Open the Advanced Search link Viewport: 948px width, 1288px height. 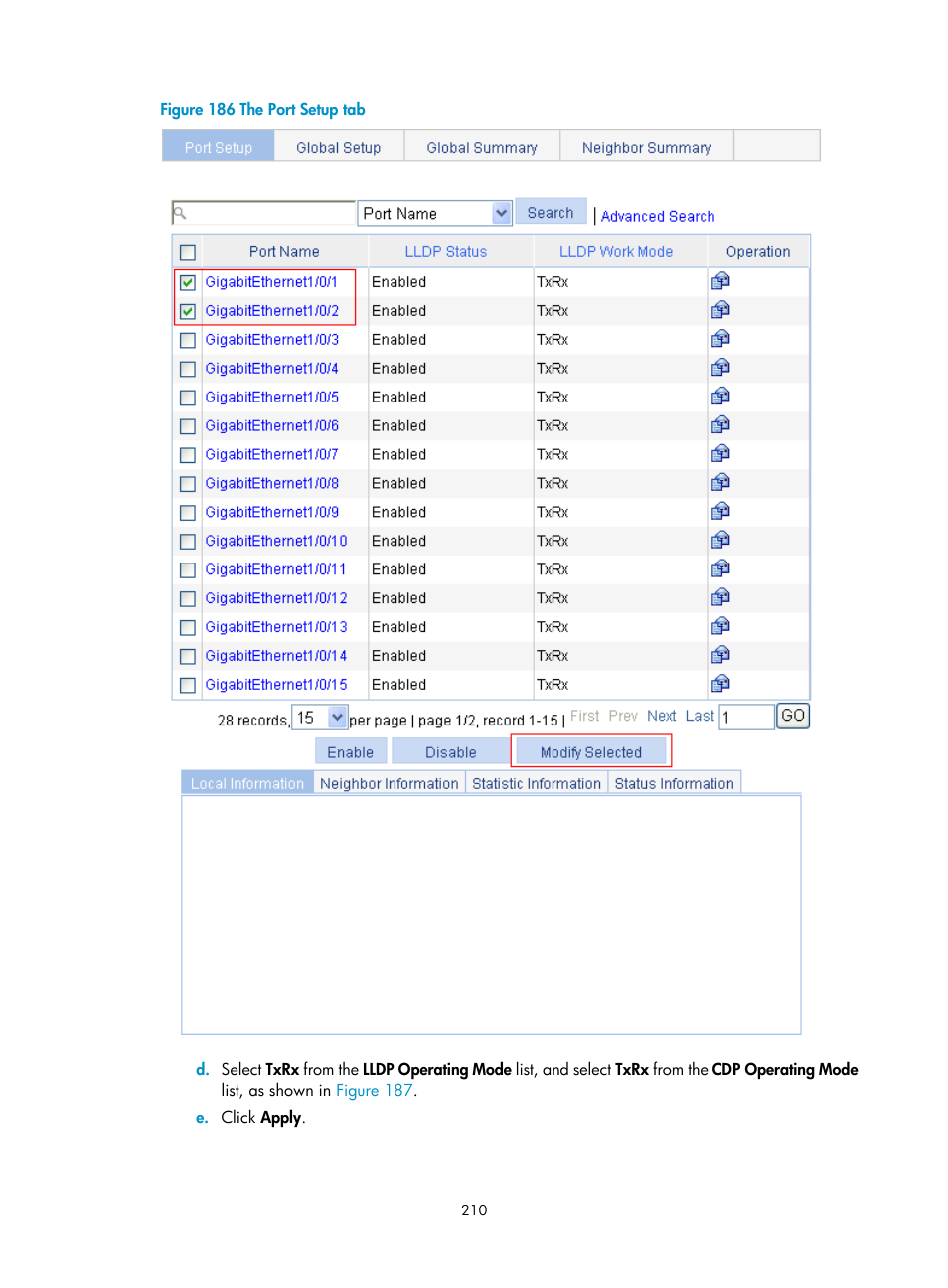658,216
